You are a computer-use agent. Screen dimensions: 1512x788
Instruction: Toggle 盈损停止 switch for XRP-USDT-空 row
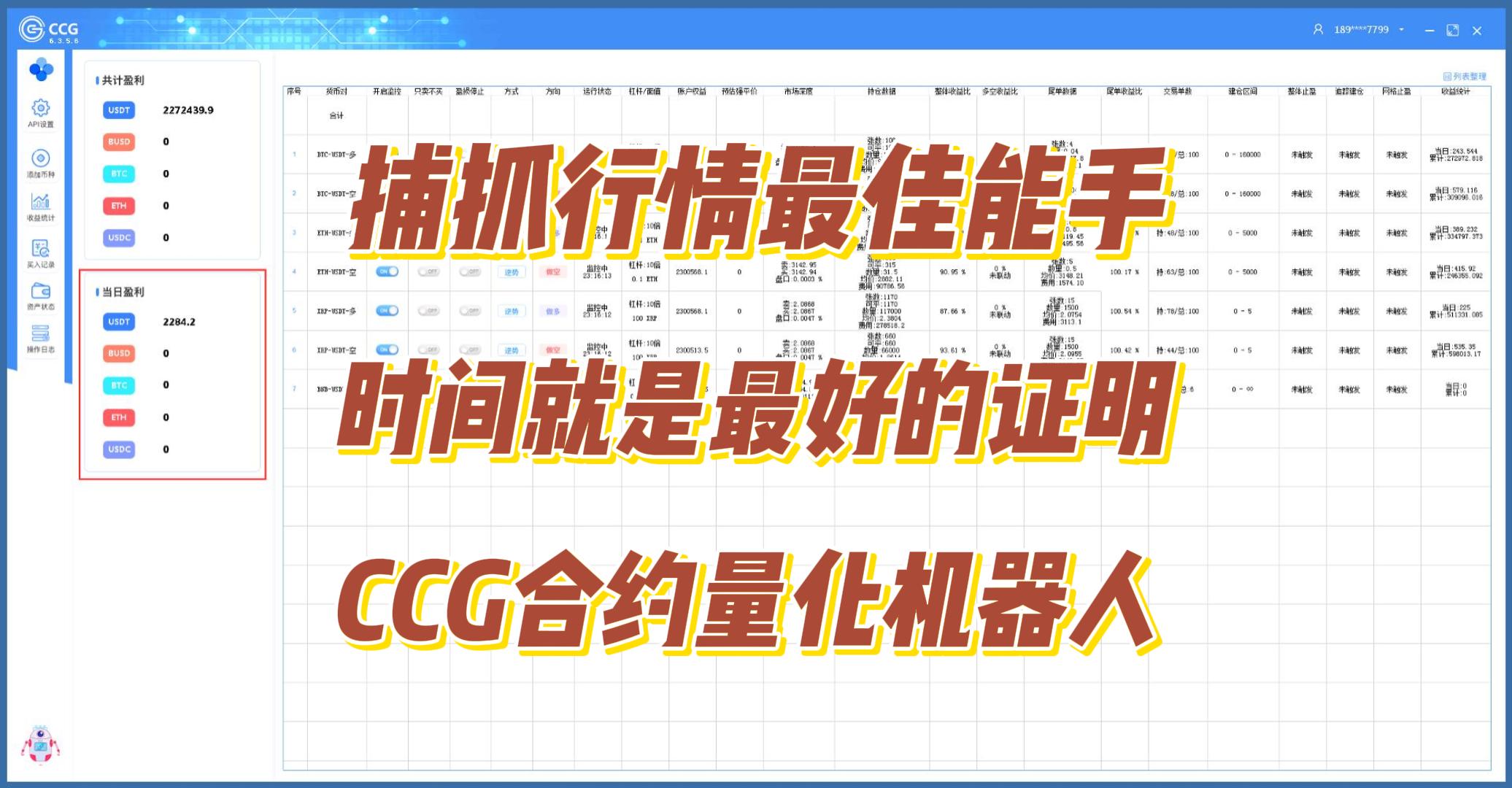[470, 350]
